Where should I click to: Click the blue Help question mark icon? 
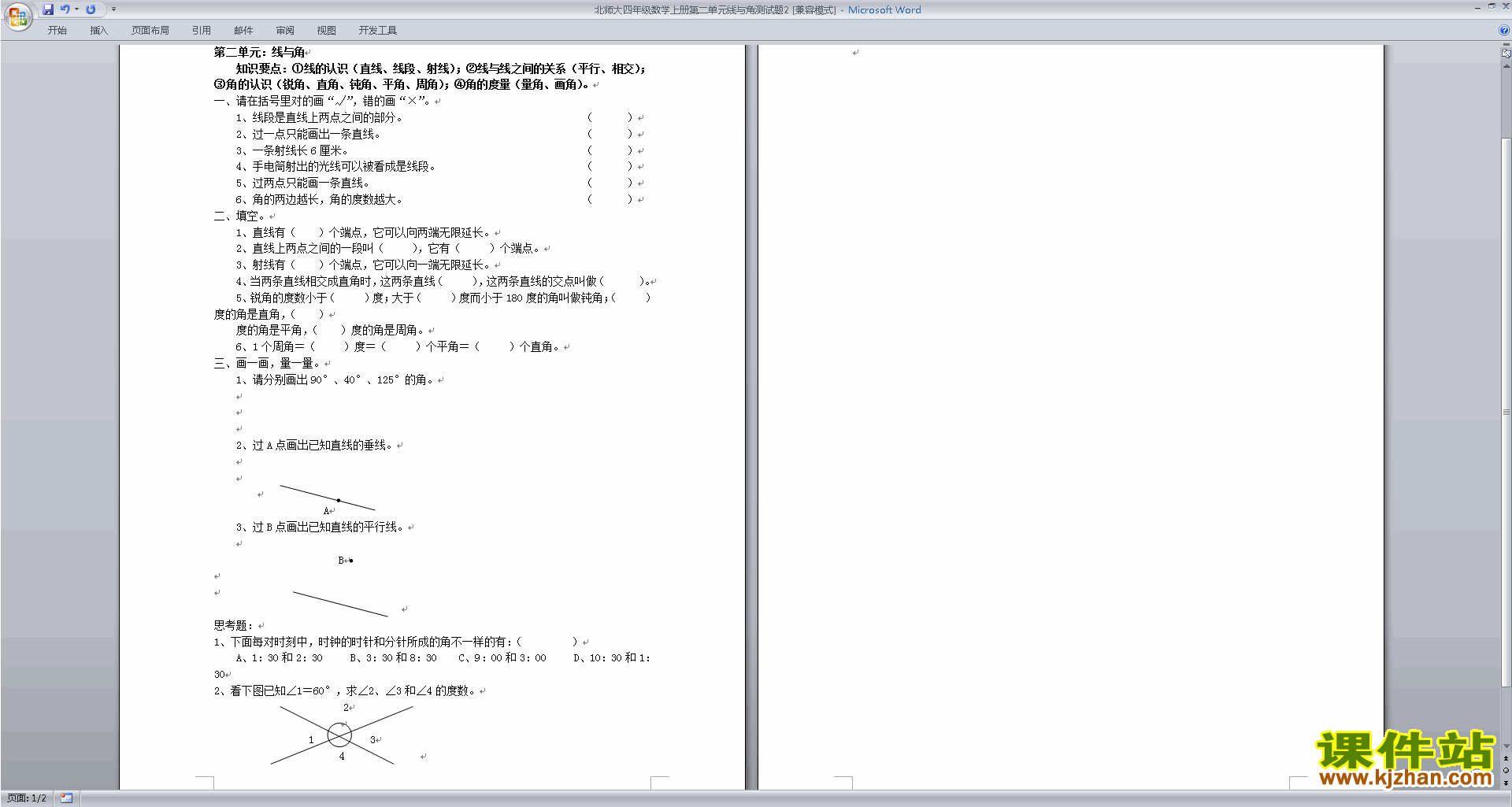pyautogui.click(x=1504, y=30)
